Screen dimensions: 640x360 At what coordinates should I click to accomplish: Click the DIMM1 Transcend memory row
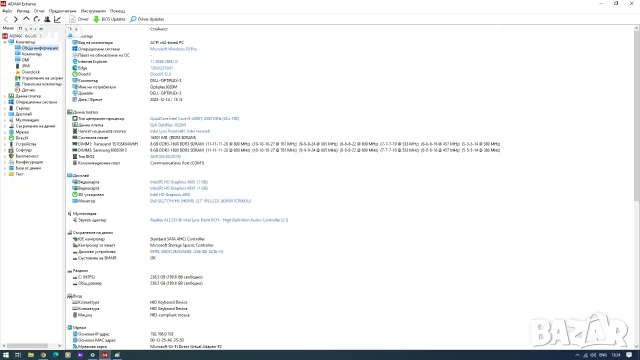click(286, 144)
